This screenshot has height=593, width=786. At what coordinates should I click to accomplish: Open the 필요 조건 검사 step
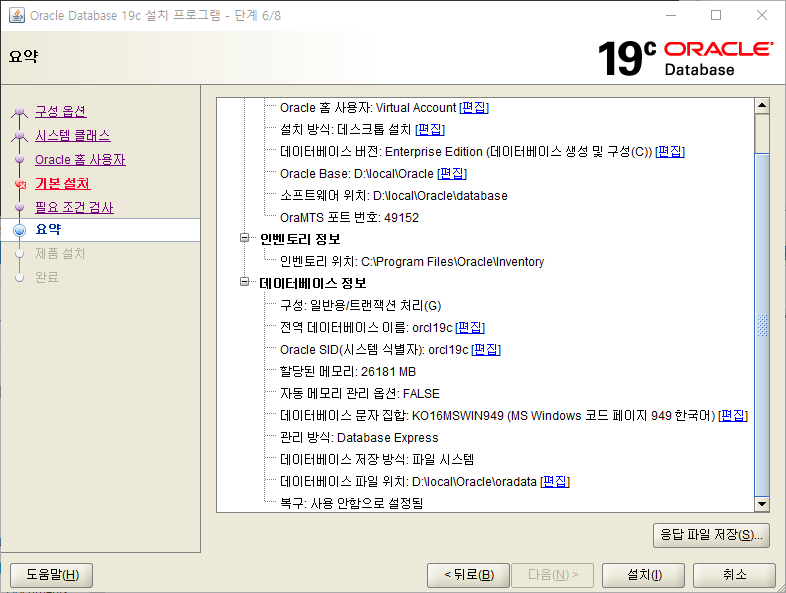coord(74,207)
